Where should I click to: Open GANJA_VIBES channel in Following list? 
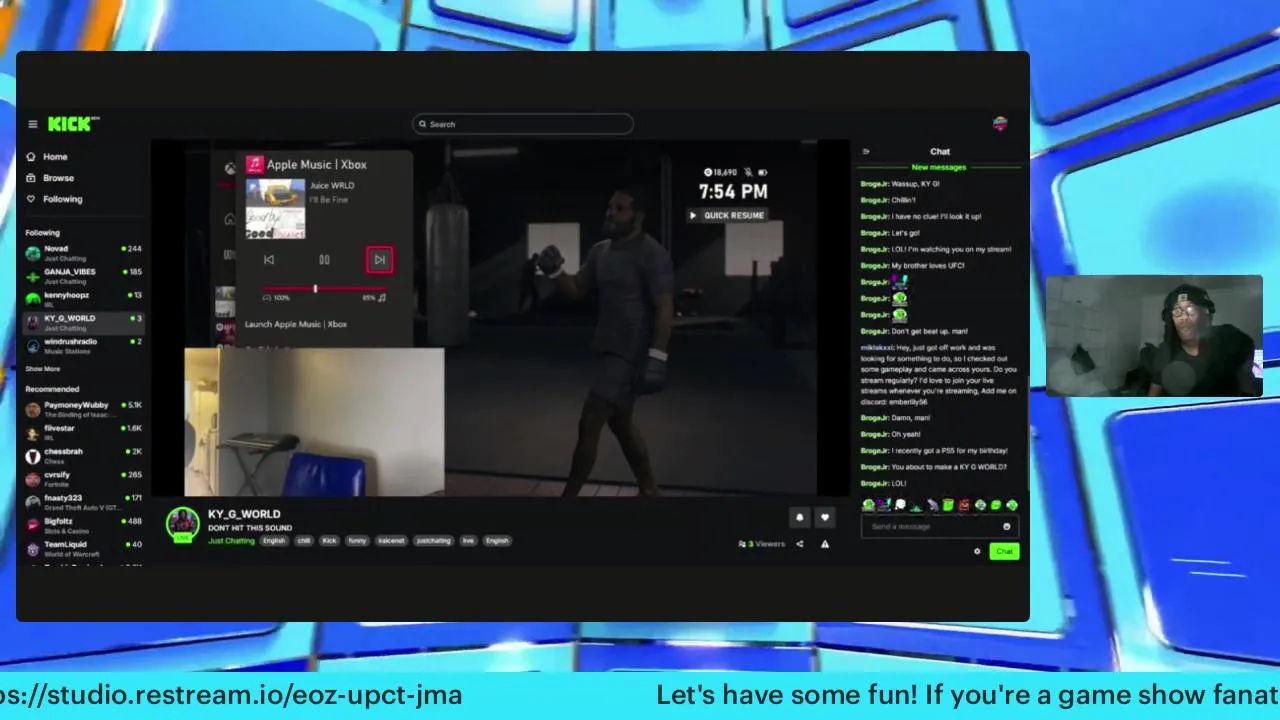pos(84,275)
